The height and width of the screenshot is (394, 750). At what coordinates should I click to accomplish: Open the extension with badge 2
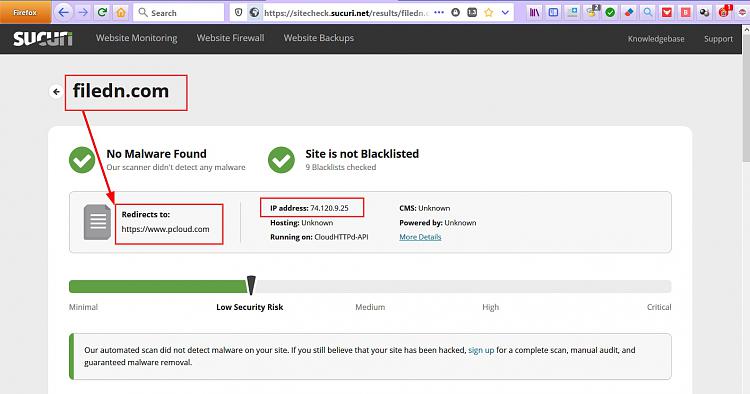point(592,12)
